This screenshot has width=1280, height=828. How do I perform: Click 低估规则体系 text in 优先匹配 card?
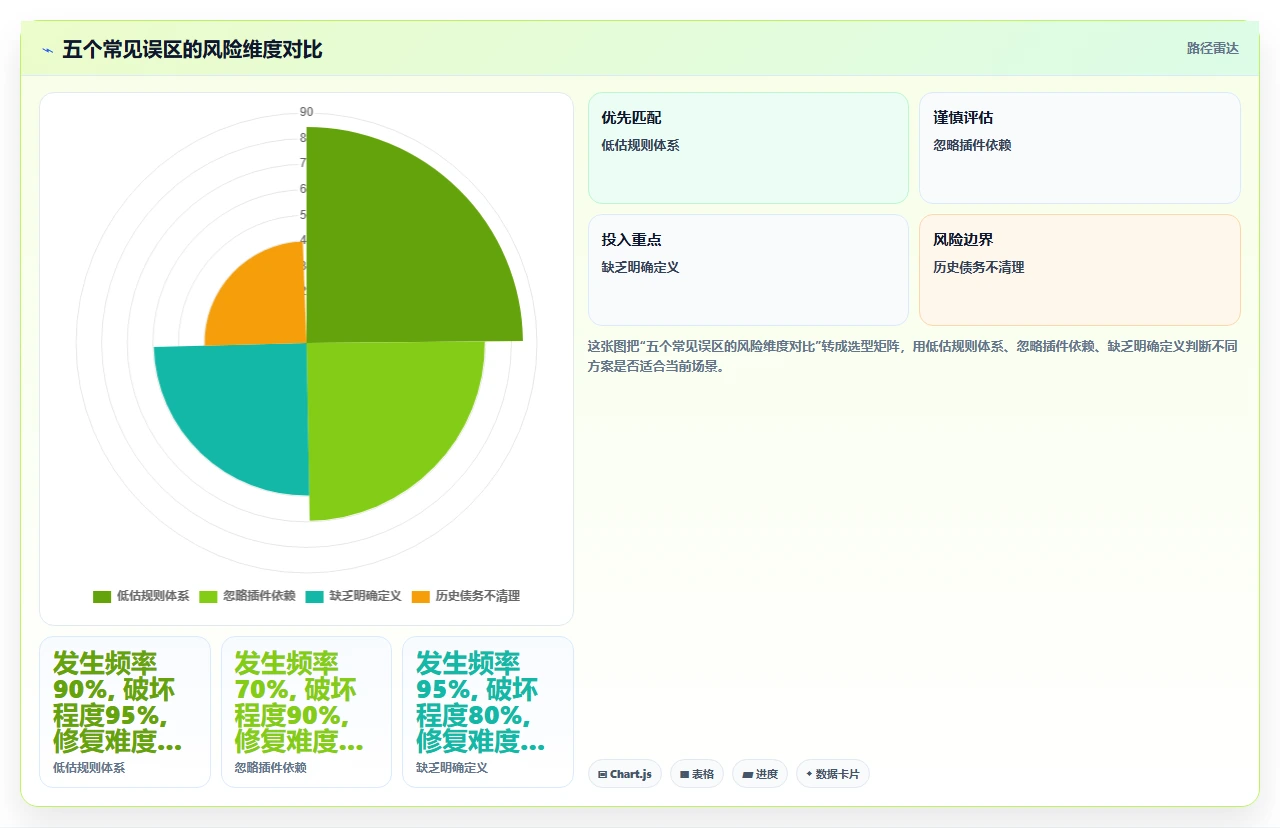pos(640,145)
